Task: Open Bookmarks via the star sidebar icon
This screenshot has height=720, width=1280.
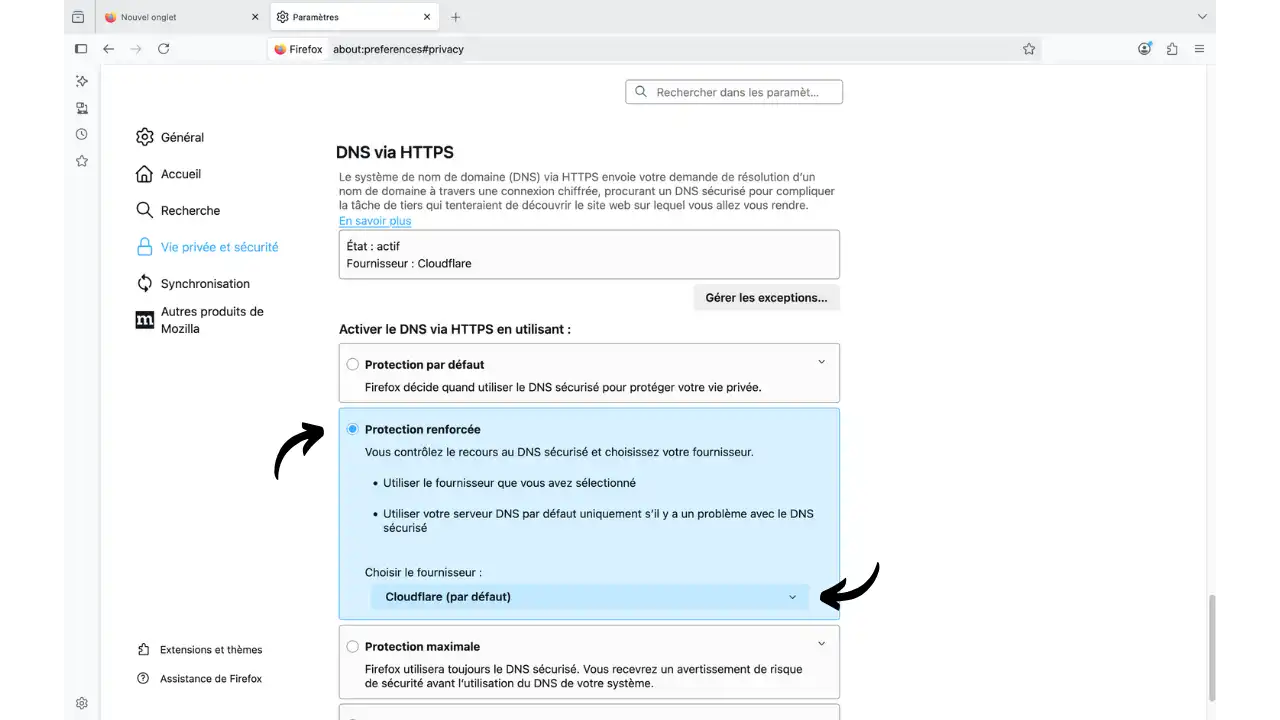Action: pyautogui.click(x=81, y=161)
